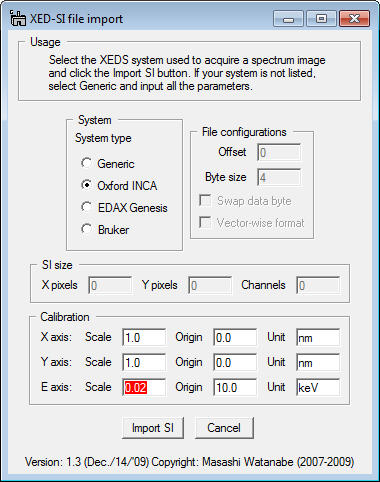Click the E axis Unit field showing keV
The height and width of the screenshot is (482, 380).
(x=318, y=387)
